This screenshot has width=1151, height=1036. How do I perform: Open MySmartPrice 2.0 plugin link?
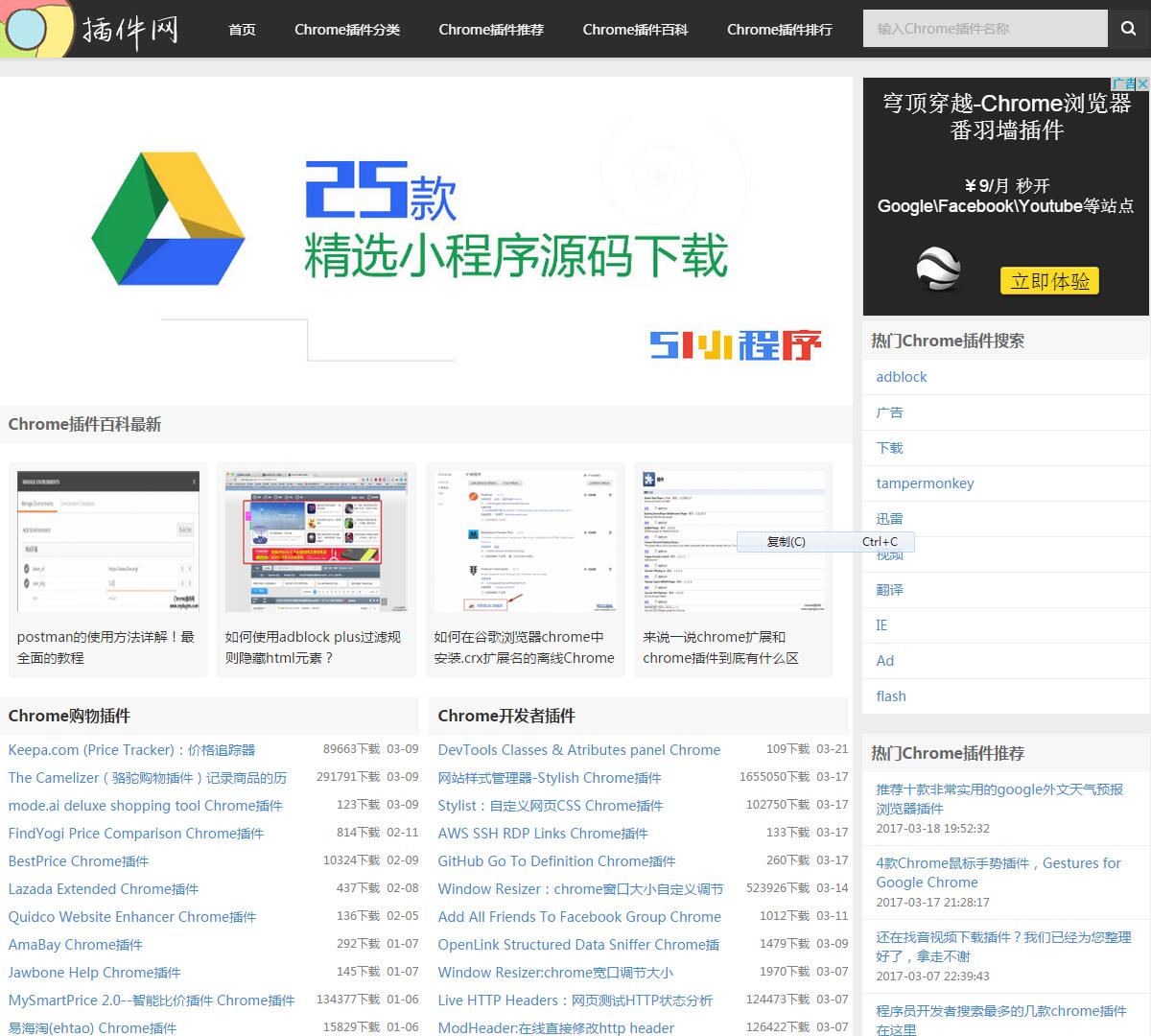pos(152,1001)
